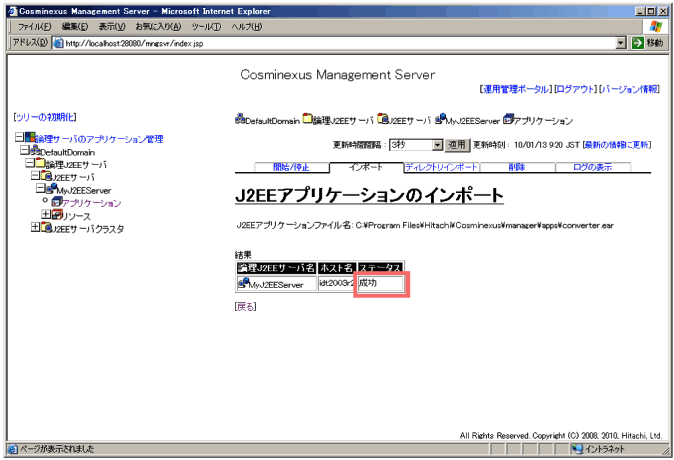The height and width of the screenshot is (460, 674).
Task: Click the page icon in the status bar
Action: pyautogui.click(x=12, y=449)
